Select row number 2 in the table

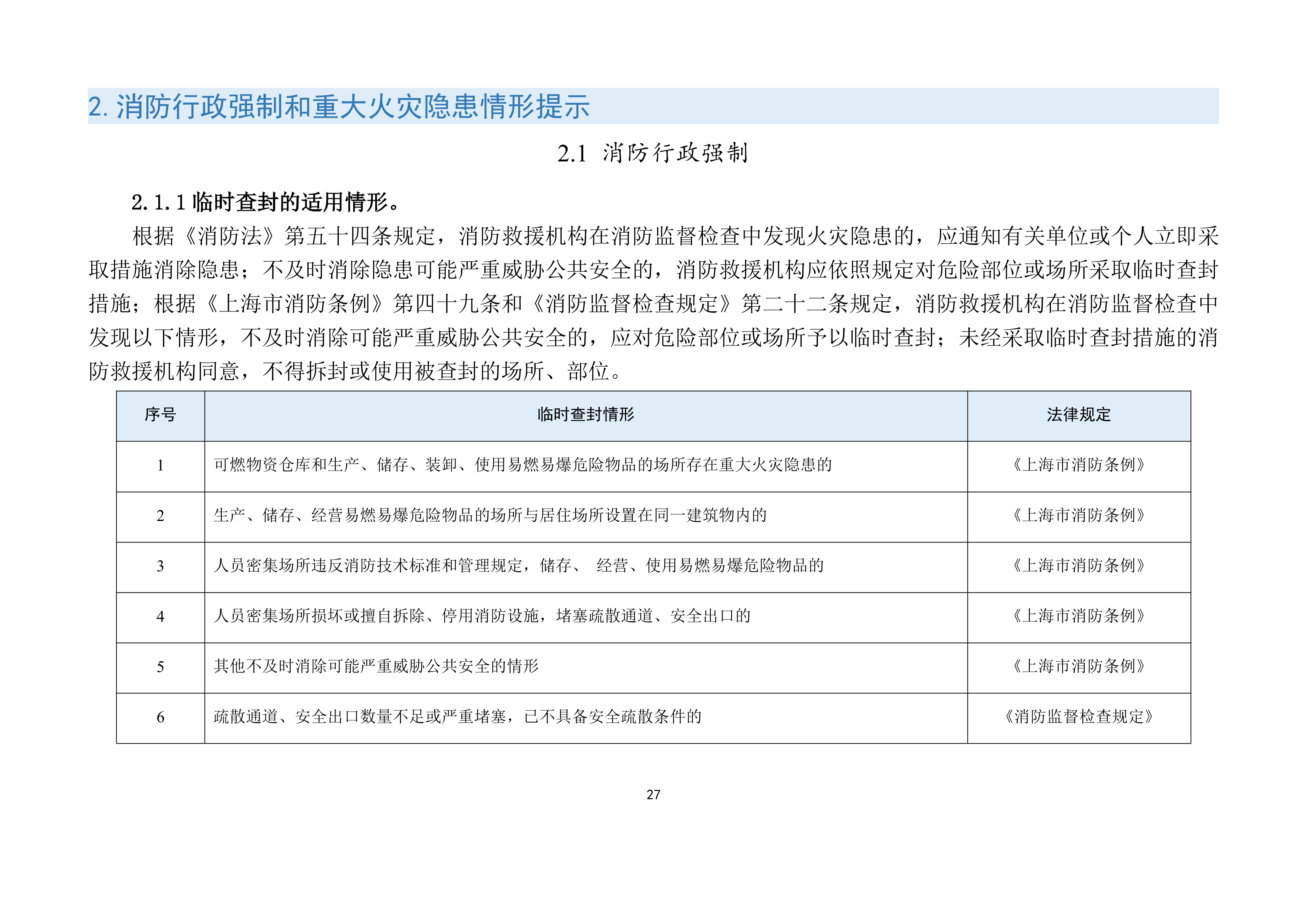pos(161,516)
